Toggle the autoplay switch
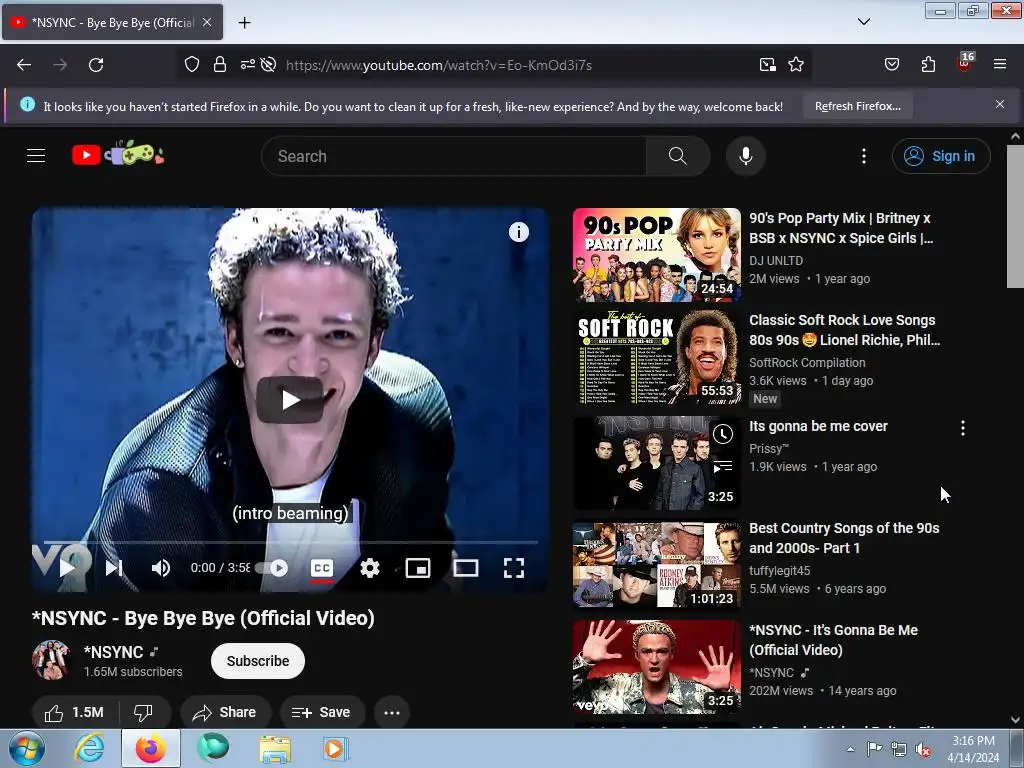 272,568
